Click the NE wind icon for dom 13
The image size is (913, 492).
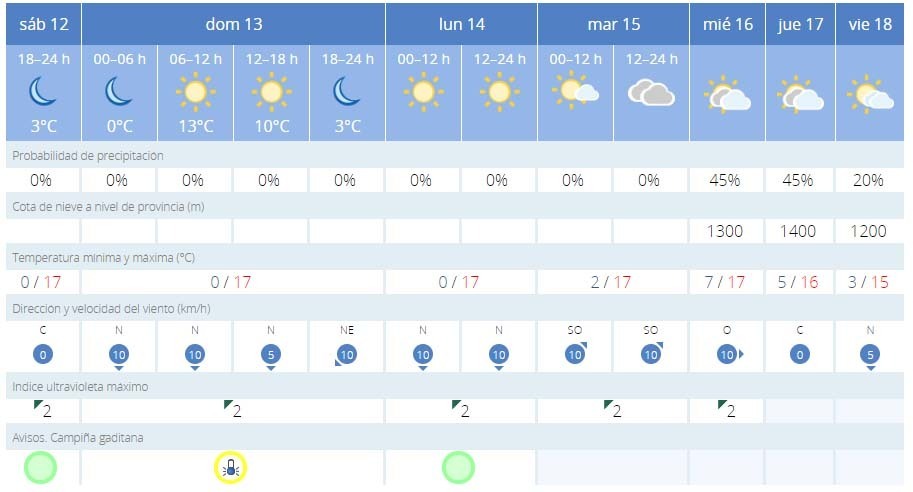(x=346, y=354)
